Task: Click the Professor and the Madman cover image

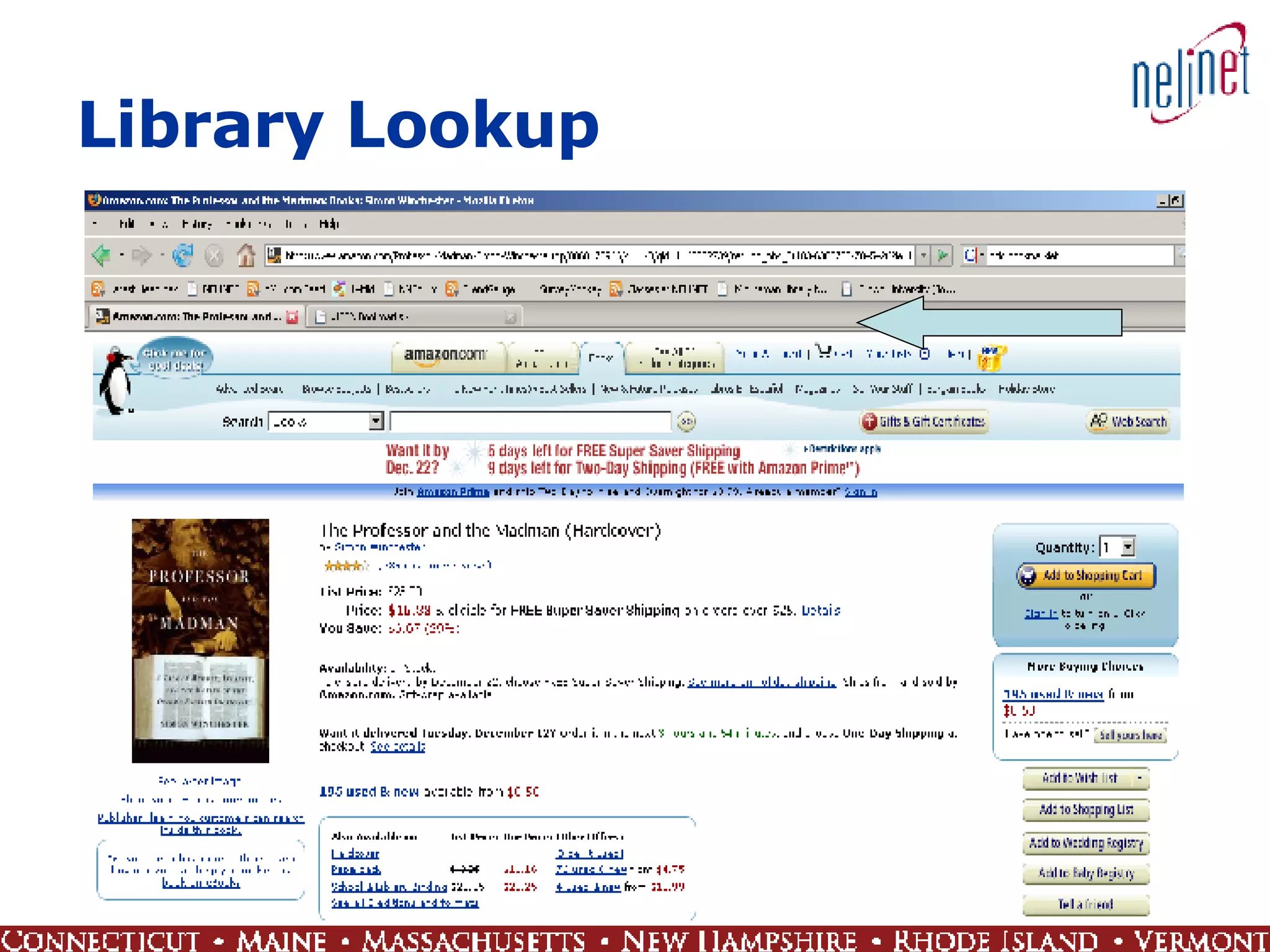Action: point(200,640)
